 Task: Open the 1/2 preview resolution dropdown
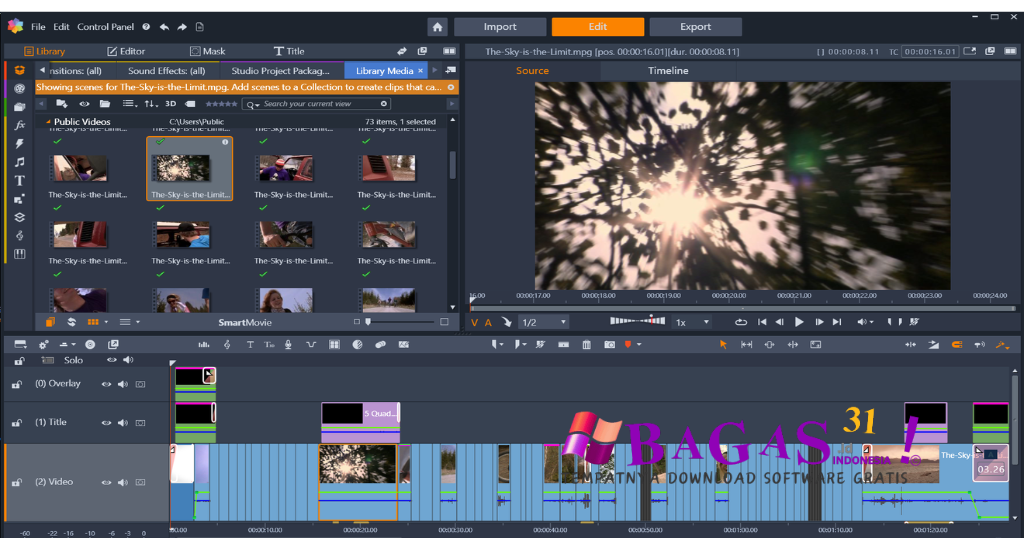tap(543, 323)
